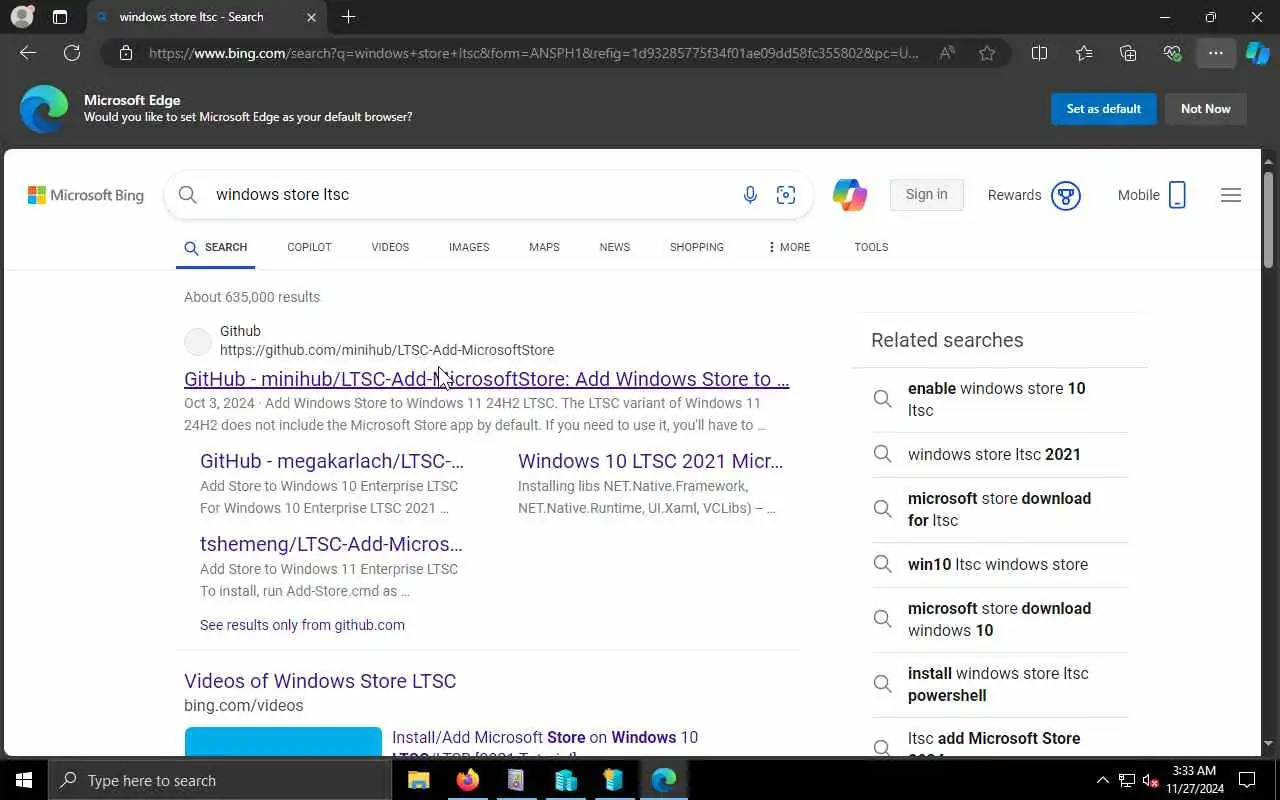The width and height of the screenshot is (1280, 800).
Task: Click the muted volume tray icon
Action: point(1150,780)
